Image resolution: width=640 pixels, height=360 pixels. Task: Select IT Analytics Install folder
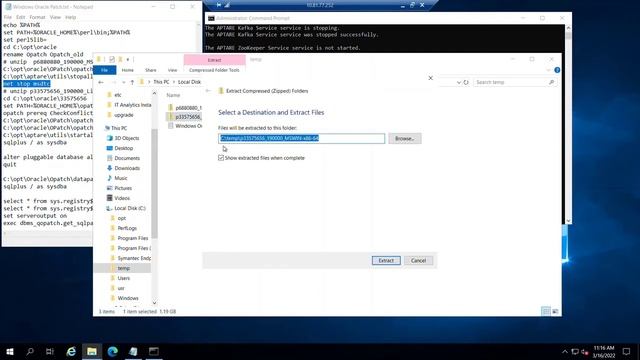(129, 105)
